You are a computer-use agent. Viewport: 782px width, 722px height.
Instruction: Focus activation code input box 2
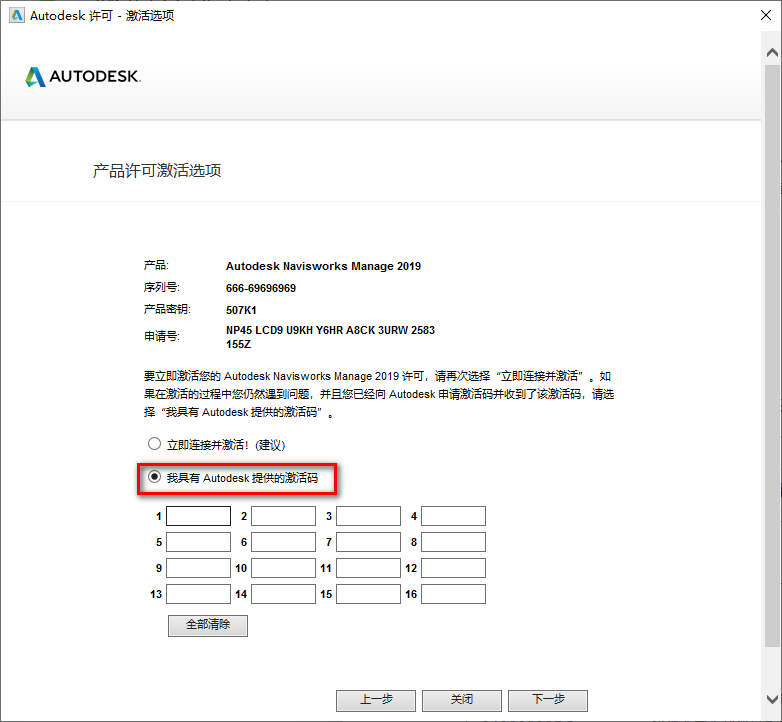pos(283,516)
